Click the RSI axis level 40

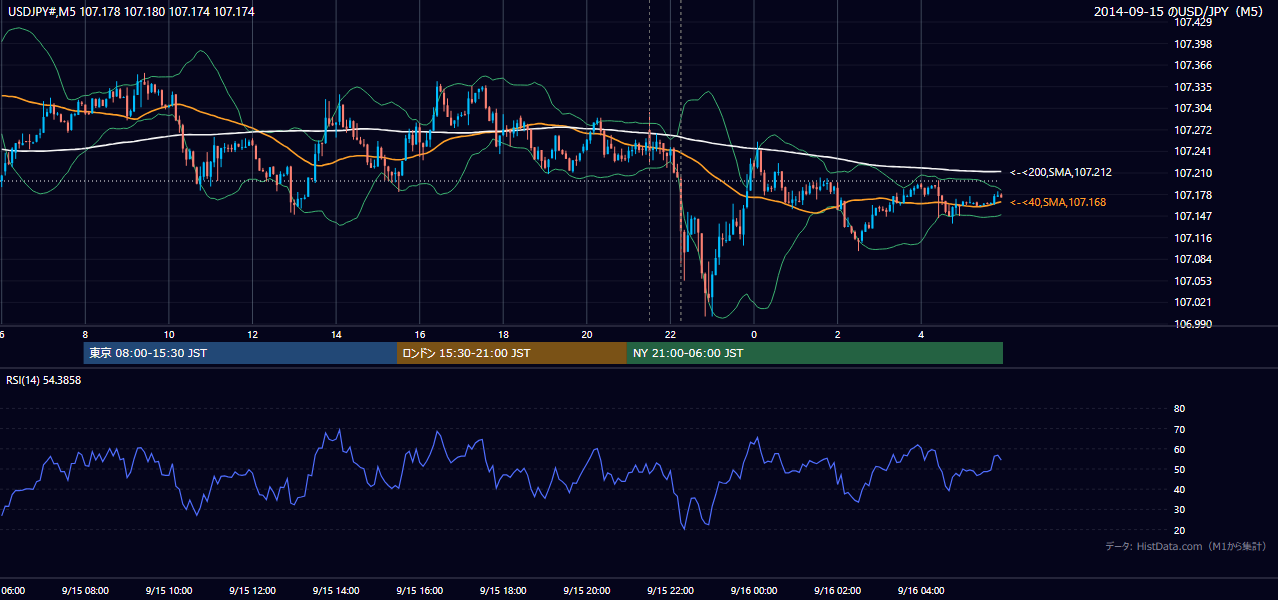[x=1179, y=489]
